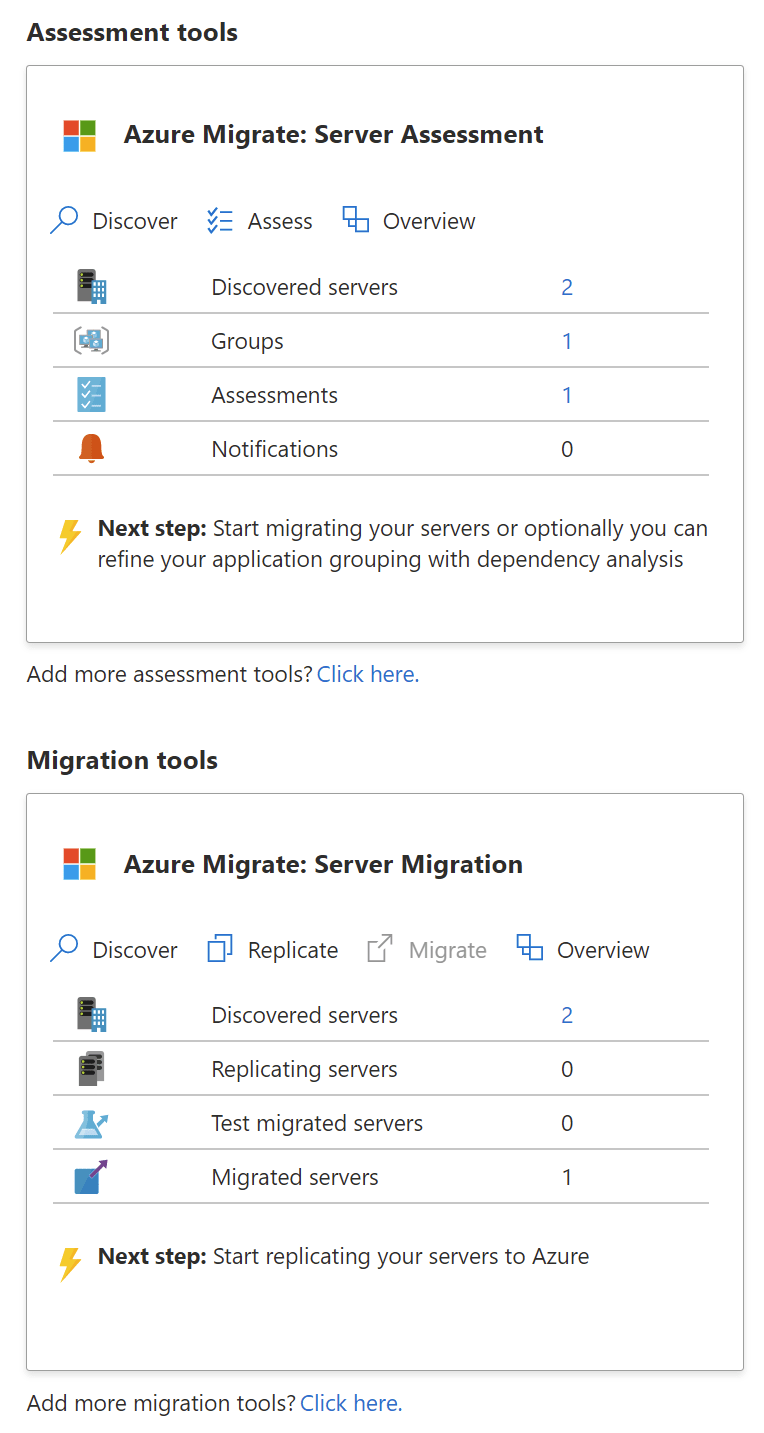Click the greyed Migrate icon
This screenshot has width=764, height=1433.
point(380,949)
